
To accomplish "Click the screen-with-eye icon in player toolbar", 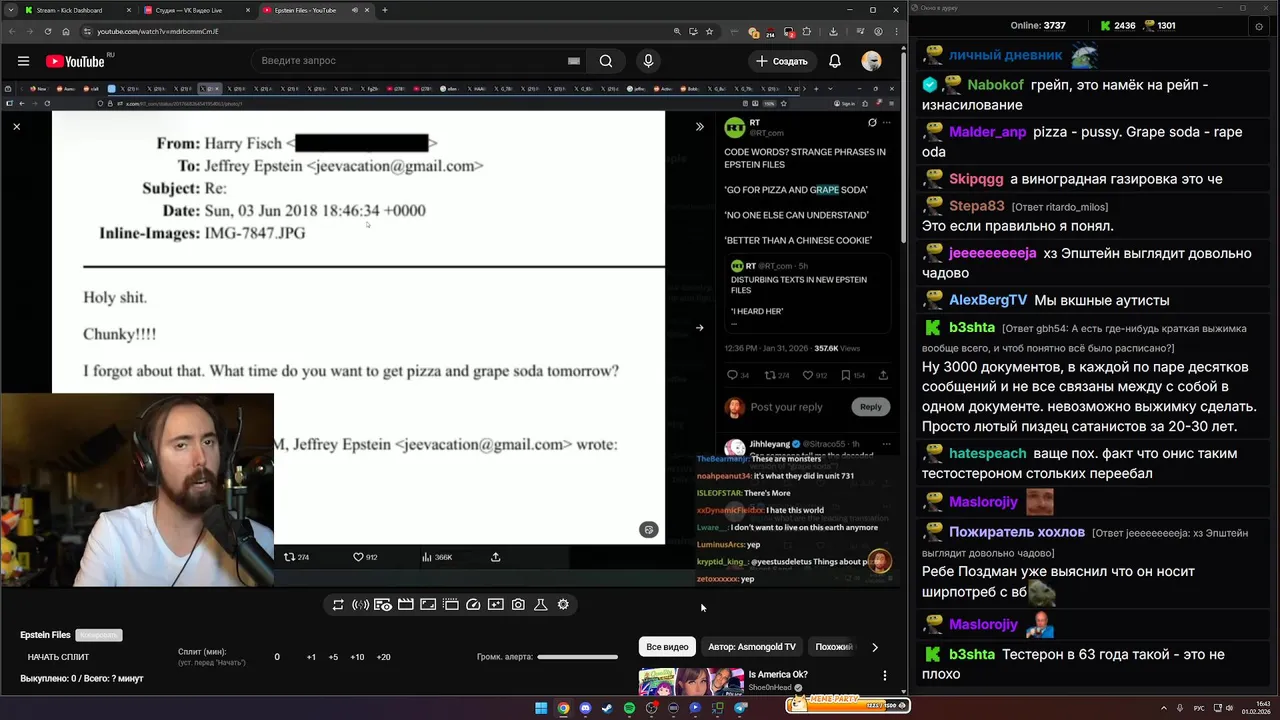I will pyautogui.click(x=383, y=604).
